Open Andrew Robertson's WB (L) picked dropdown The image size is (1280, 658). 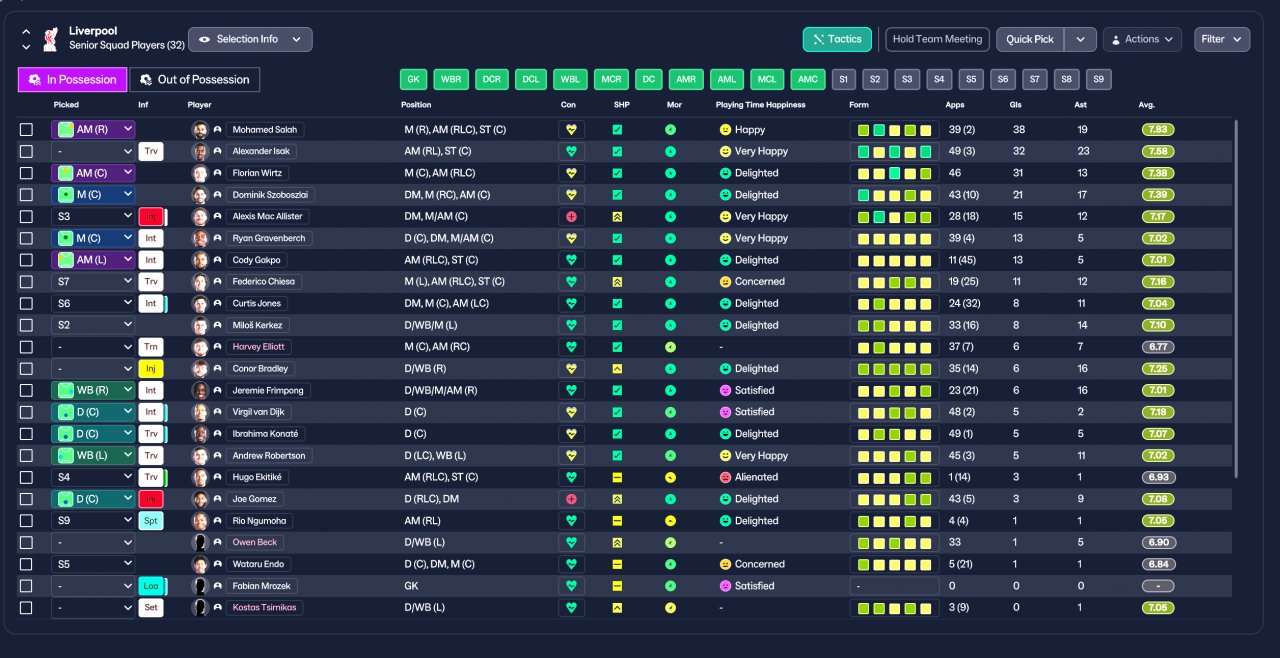click(x=93, y=455)
